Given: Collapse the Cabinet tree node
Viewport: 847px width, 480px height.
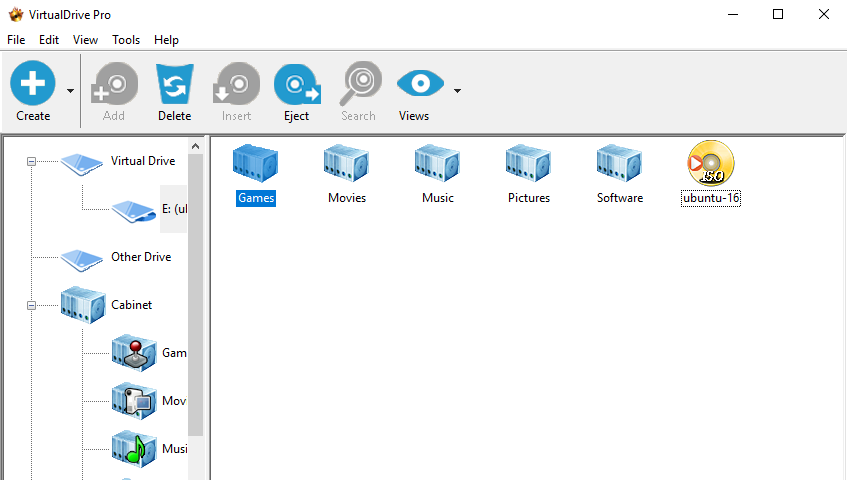Looking at the screenshot, I should [x=31, y=306].
